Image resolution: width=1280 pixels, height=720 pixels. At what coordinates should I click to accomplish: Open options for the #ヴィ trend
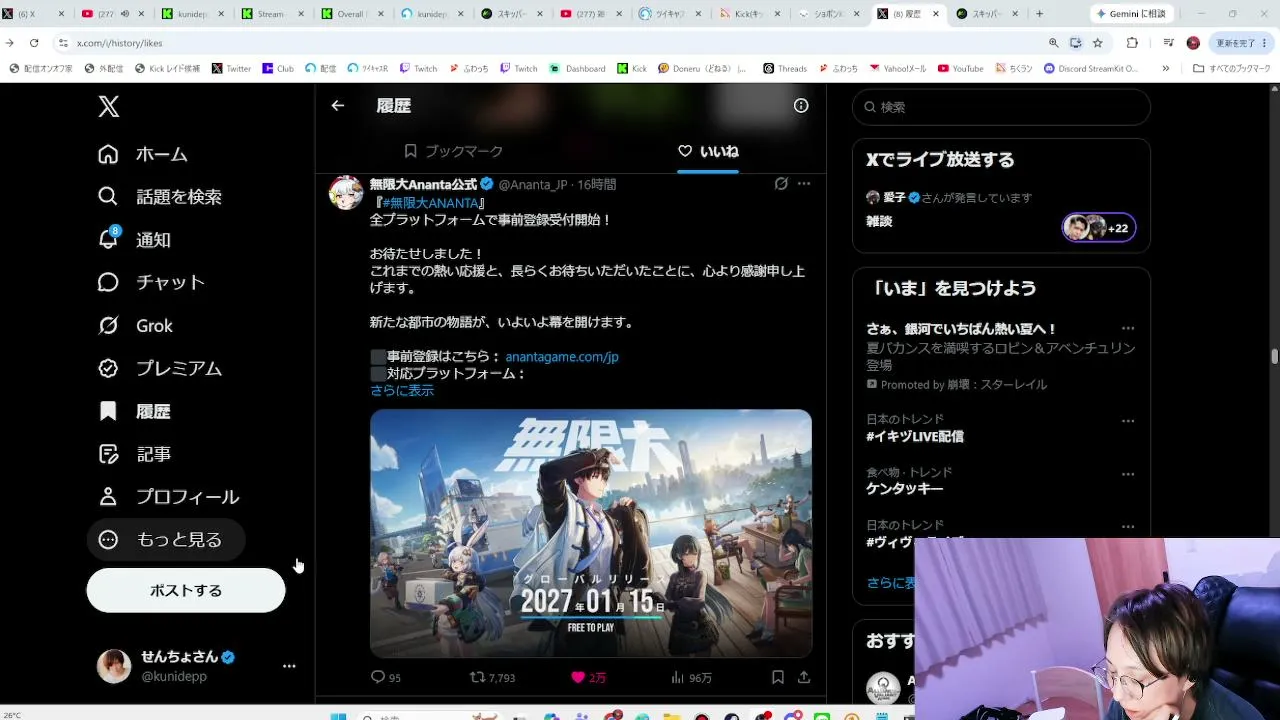[x=1128, y=527]
